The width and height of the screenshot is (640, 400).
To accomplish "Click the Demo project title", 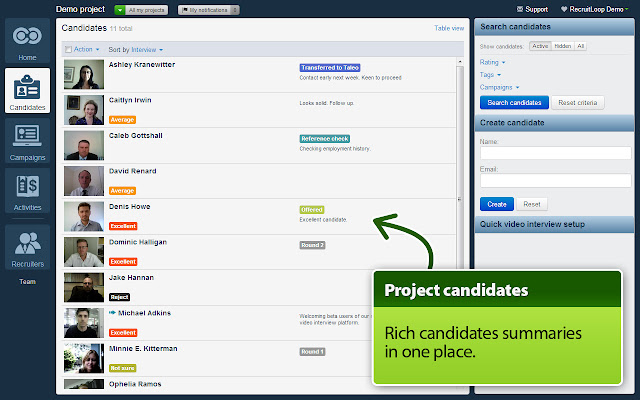I will pyautogui.click(x=80, y=9).
